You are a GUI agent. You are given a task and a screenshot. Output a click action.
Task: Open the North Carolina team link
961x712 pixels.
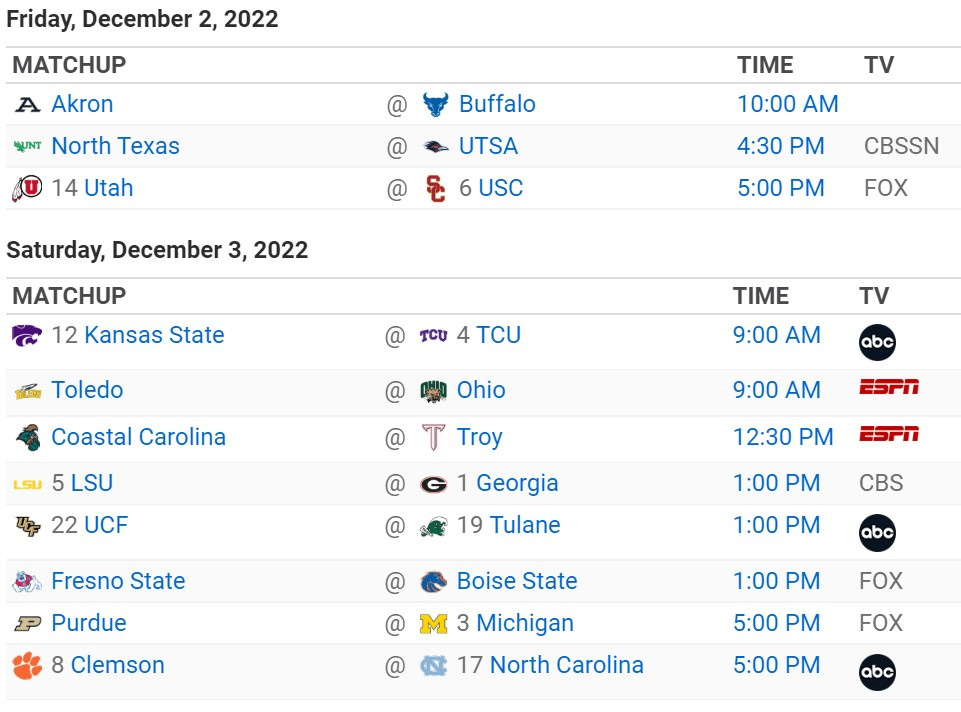566,666
